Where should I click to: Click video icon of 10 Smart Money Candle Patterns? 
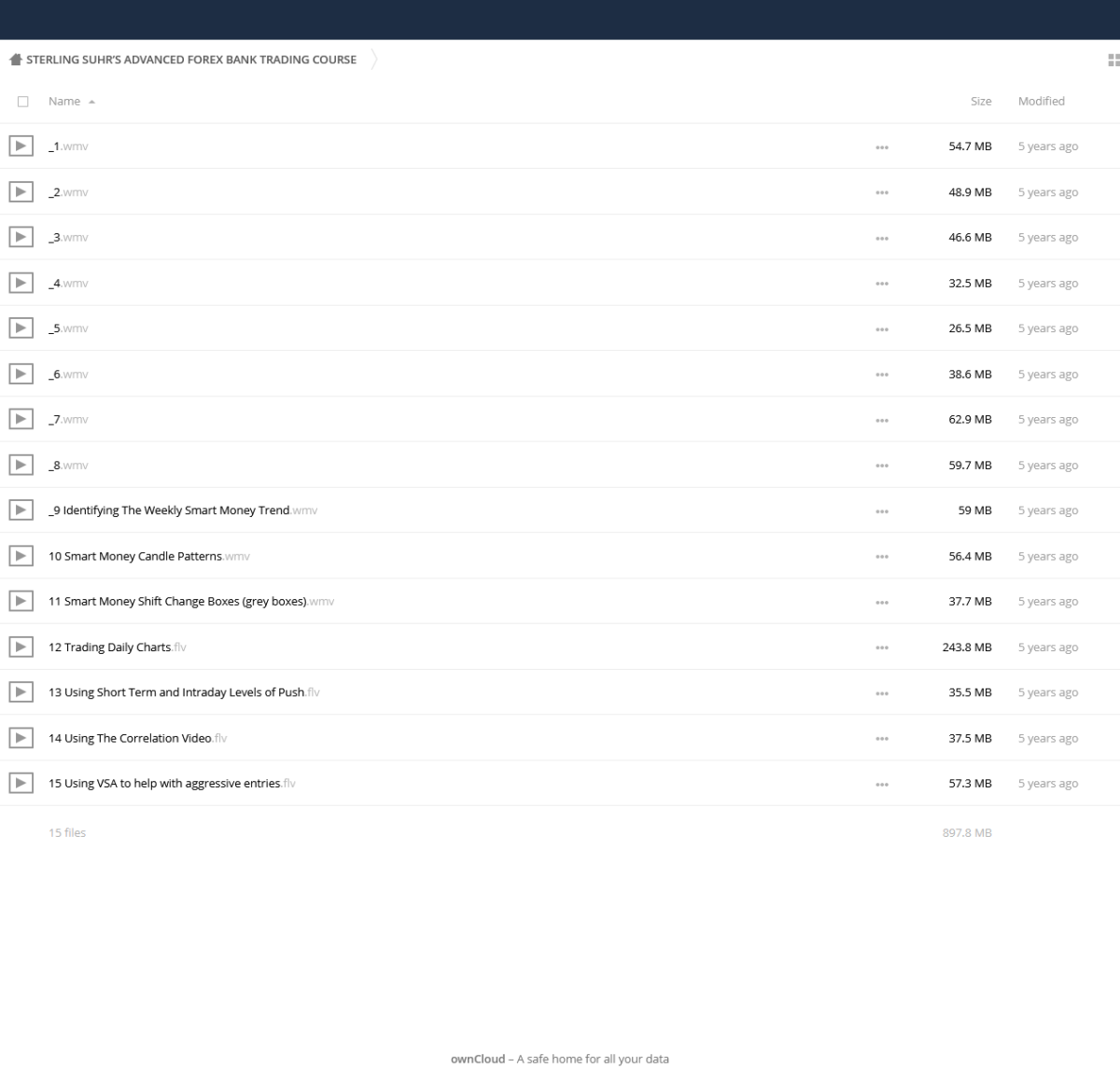(21, 556)
